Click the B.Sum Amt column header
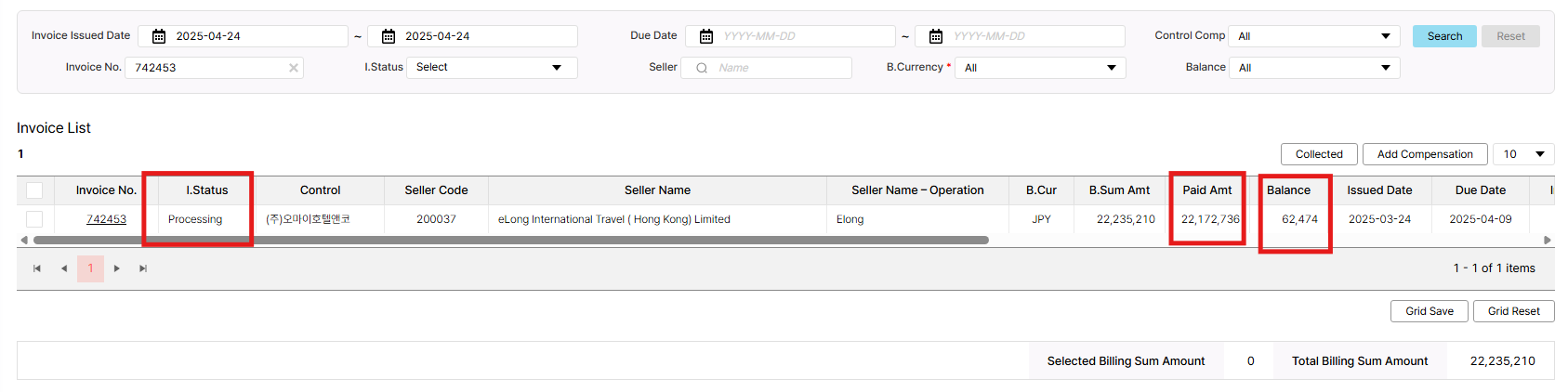Viewport: 1568px width, 392px height. pos(1119,190)
